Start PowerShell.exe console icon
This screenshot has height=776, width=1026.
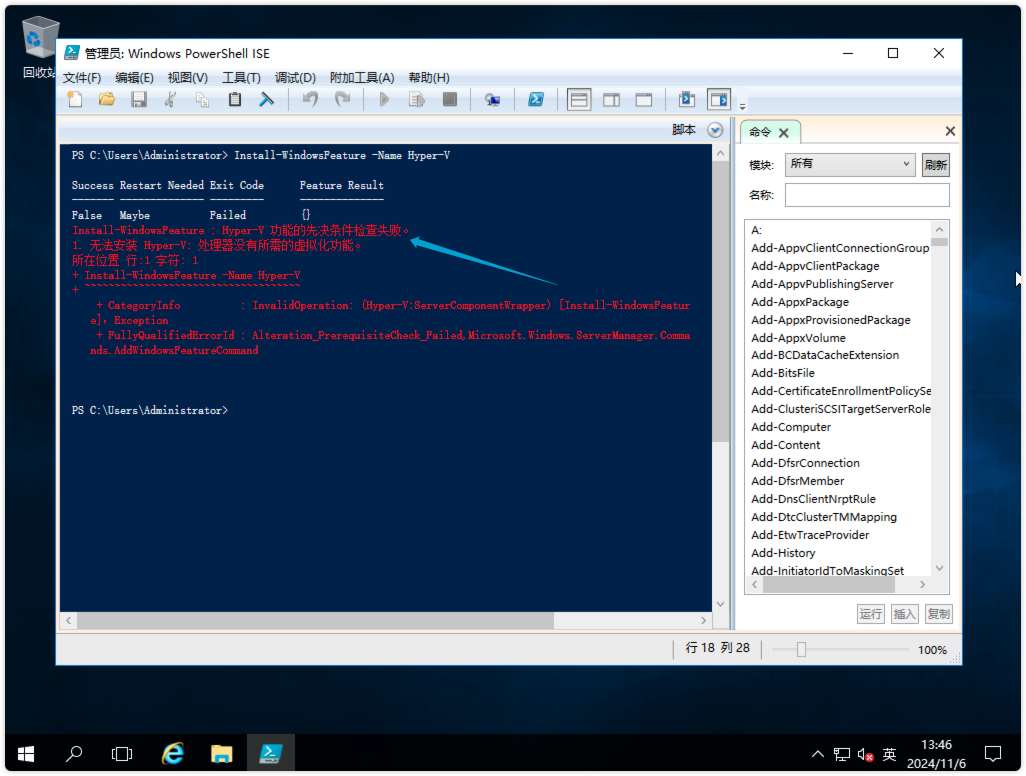[x=536, y=99]
